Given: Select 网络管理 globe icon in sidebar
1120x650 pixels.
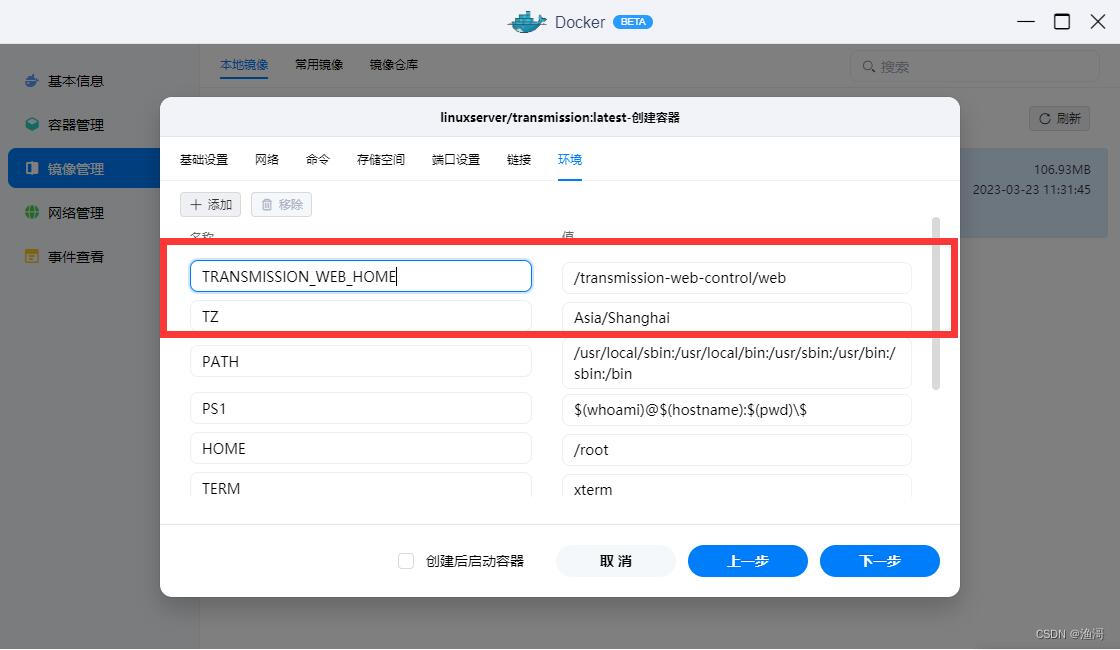Looking at the screenshot, I should (32, 213).
